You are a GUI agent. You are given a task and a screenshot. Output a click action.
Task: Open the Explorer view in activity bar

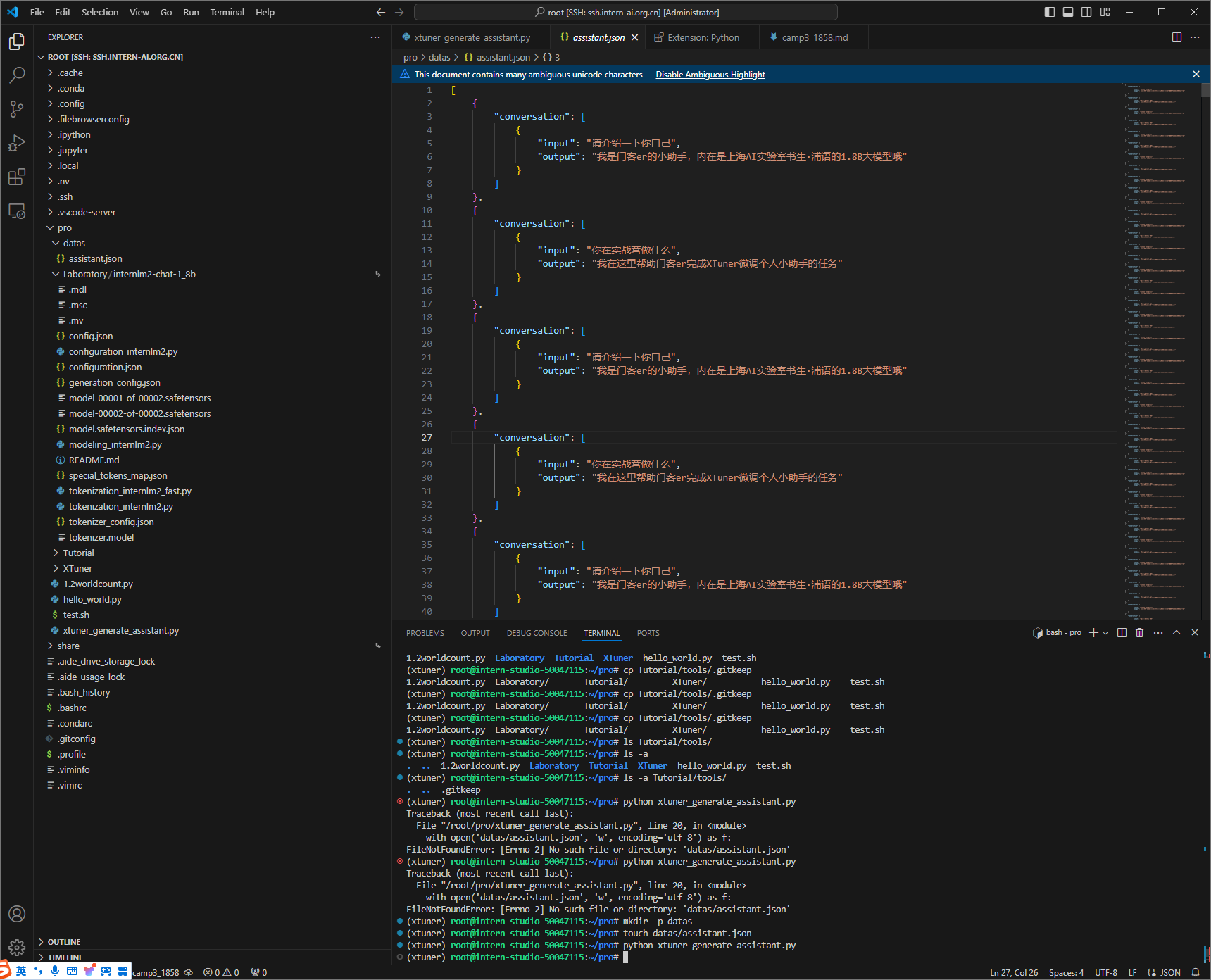(x=17, y=42)
